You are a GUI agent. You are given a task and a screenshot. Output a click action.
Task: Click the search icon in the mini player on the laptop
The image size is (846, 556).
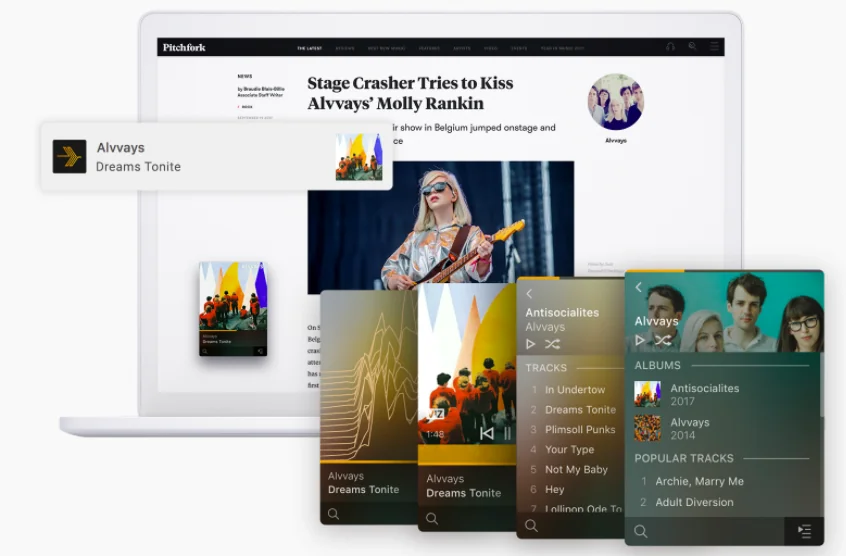[x=205, y=351]
